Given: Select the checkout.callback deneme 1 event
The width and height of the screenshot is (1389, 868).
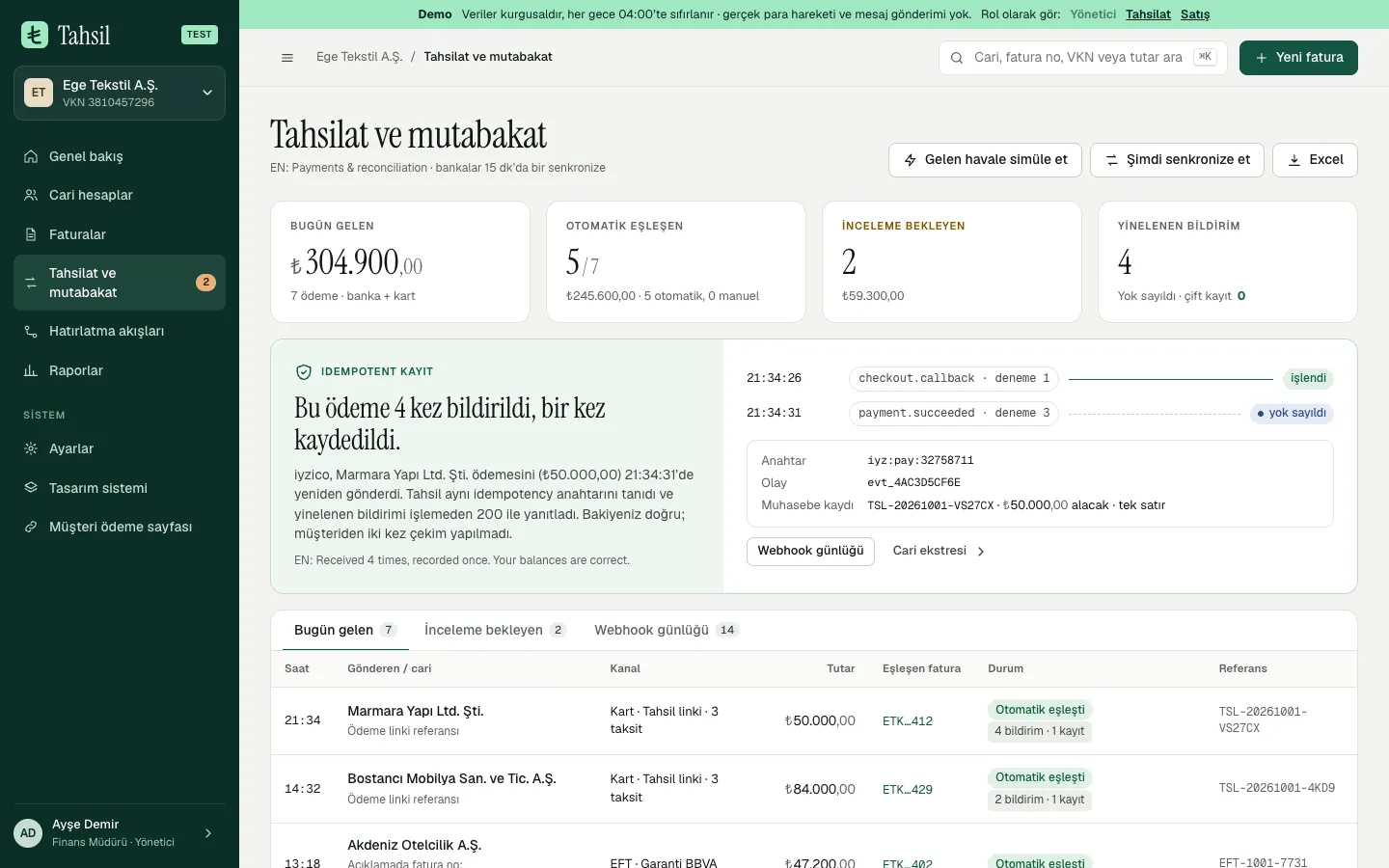Looking at the screenshot, I should point(954,379).
